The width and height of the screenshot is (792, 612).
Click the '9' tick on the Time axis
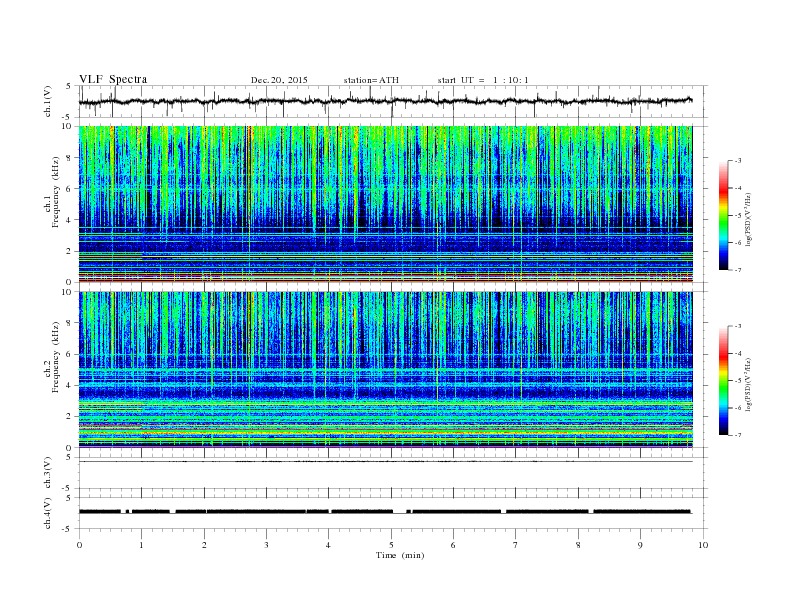click(640, 545)
